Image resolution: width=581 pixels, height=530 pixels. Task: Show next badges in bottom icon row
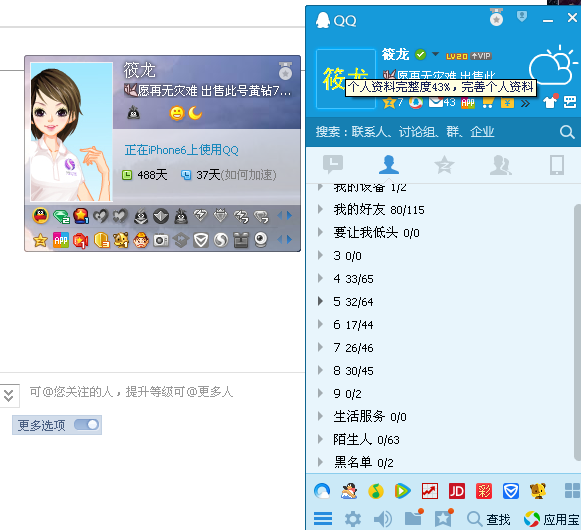coord(289,240)
